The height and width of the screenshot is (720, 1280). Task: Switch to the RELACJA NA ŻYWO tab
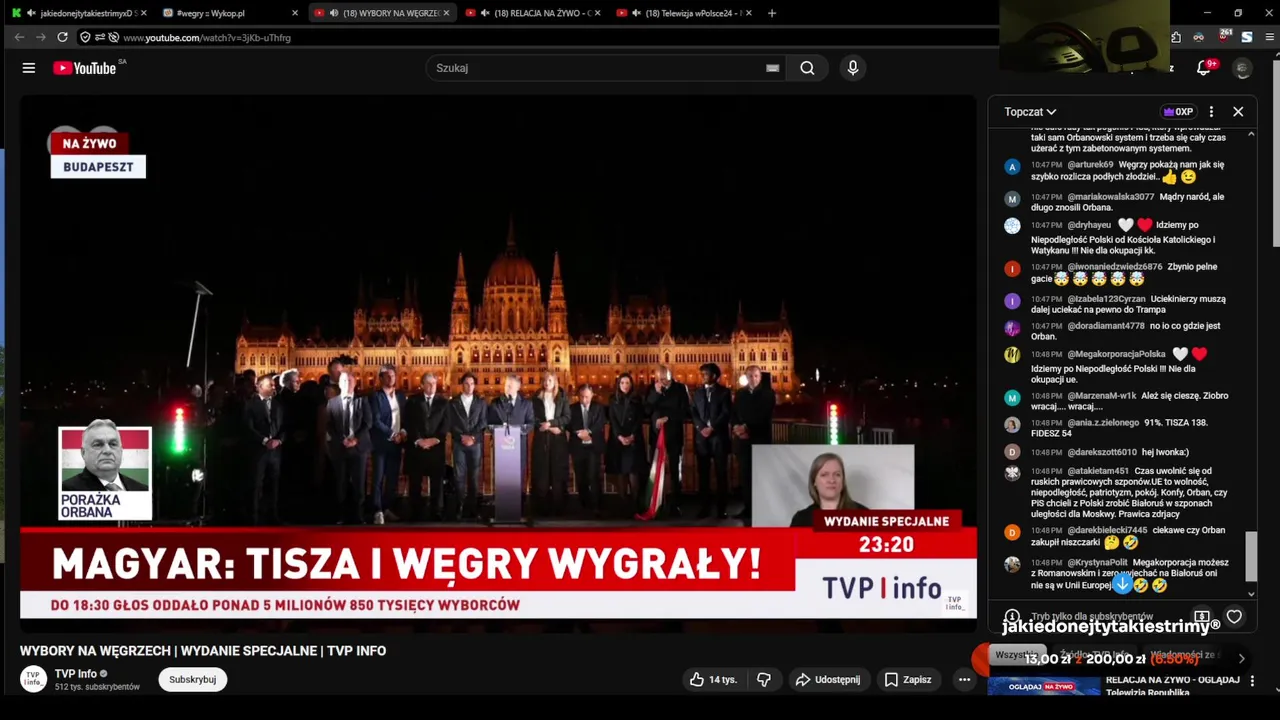[533, 13]
